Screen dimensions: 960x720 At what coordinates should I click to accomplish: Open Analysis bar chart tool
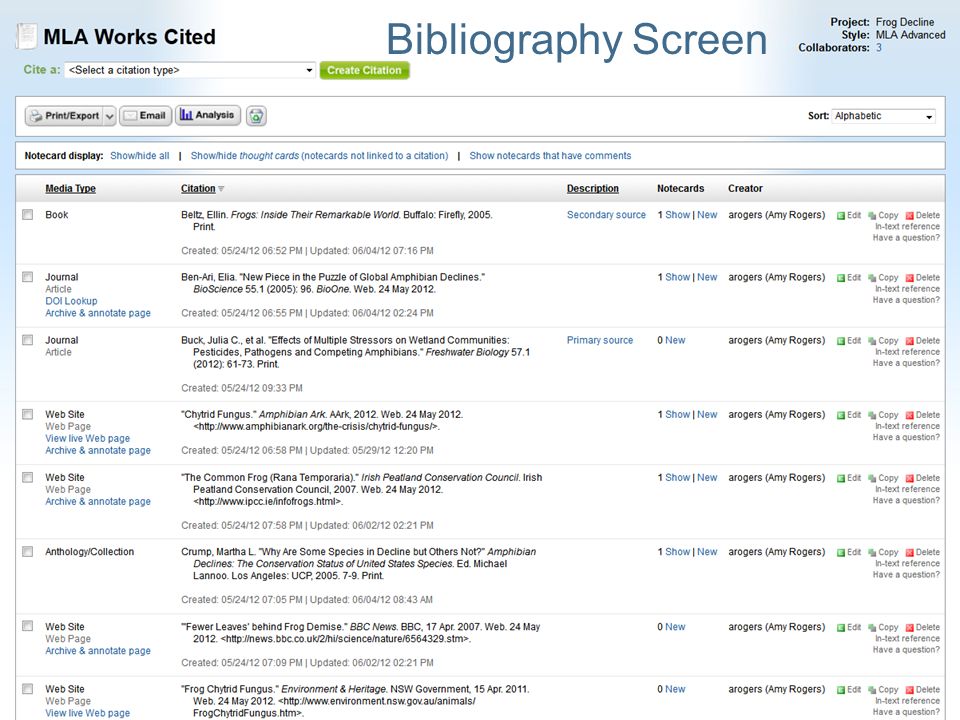click(208, 115)
